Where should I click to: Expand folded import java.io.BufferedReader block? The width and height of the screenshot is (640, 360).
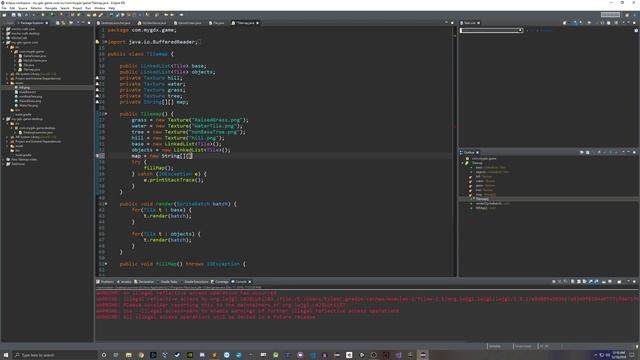click(106, 42)
